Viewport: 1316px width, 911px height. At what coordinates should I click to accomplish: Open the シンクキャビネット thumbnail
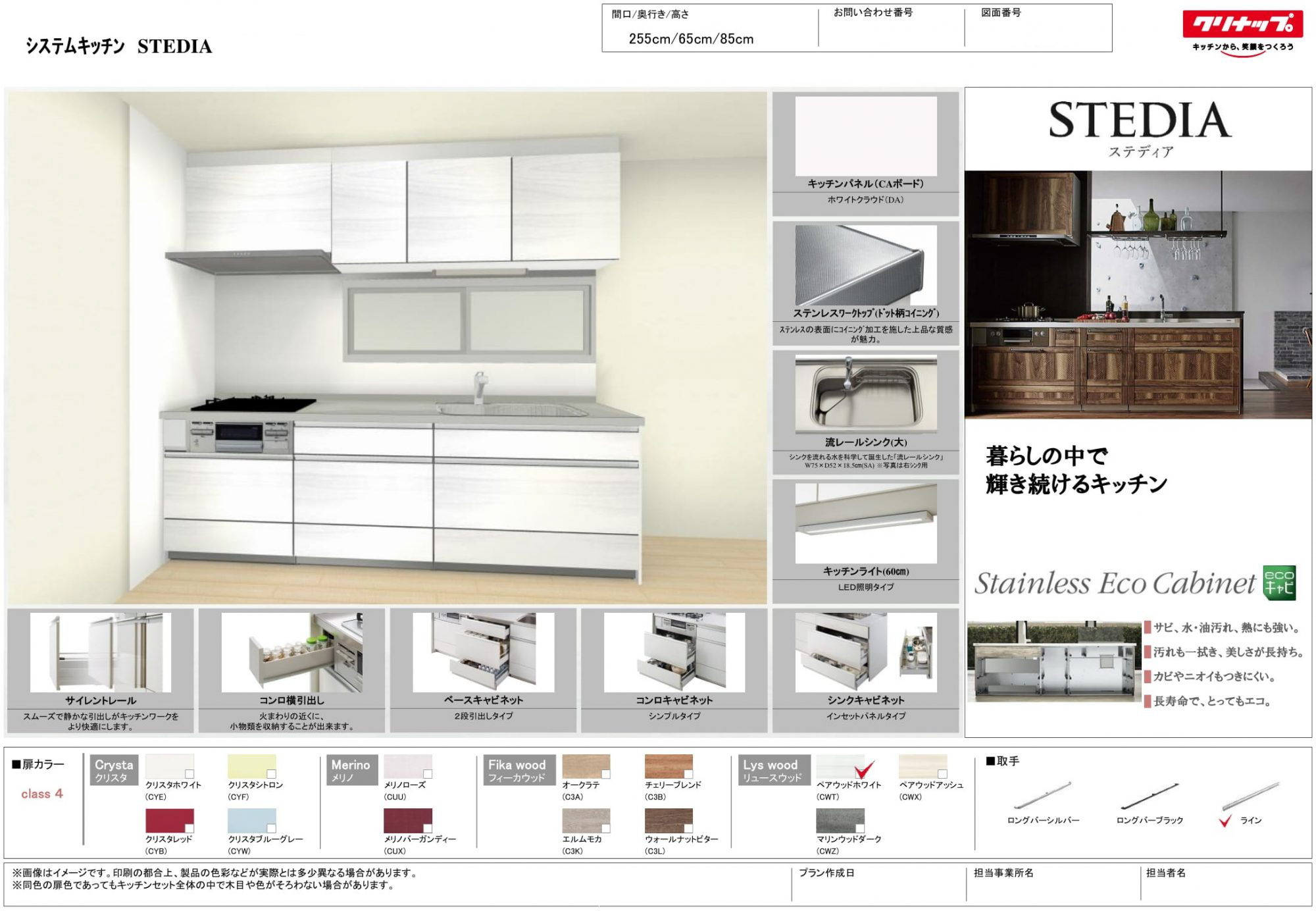[x=866, y=652]
